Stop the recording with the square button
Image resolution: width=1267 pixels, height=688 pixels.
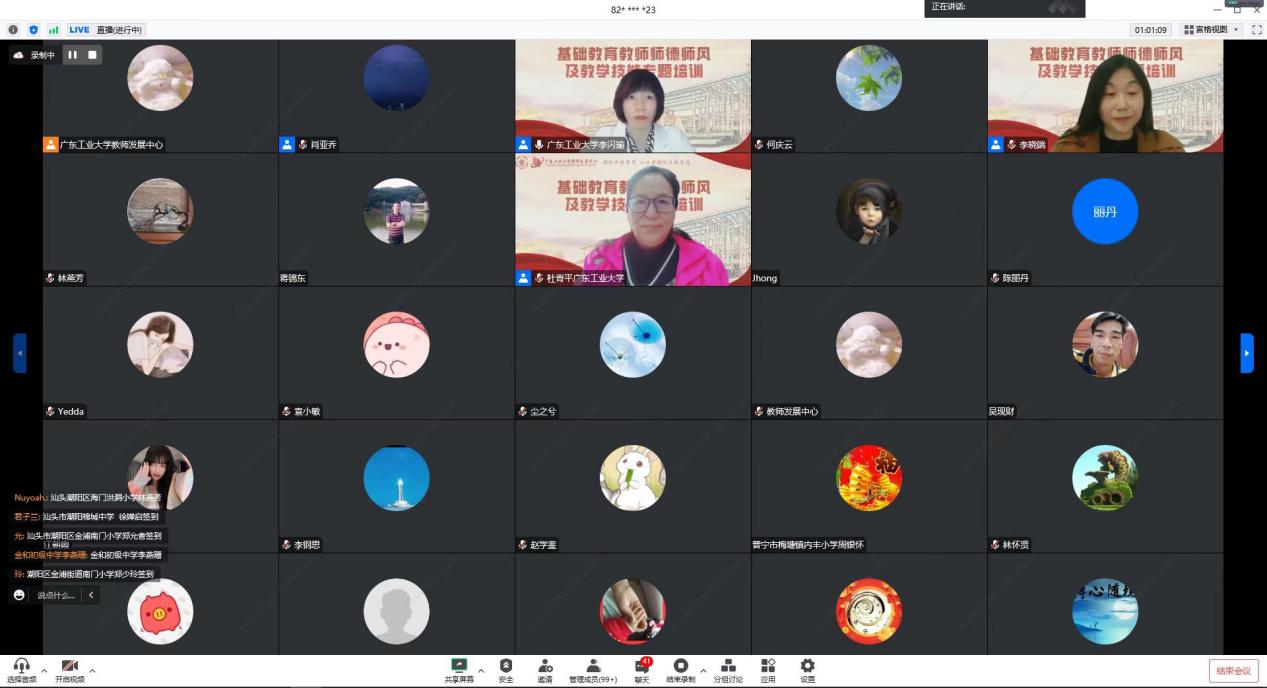tap(93, 55)
